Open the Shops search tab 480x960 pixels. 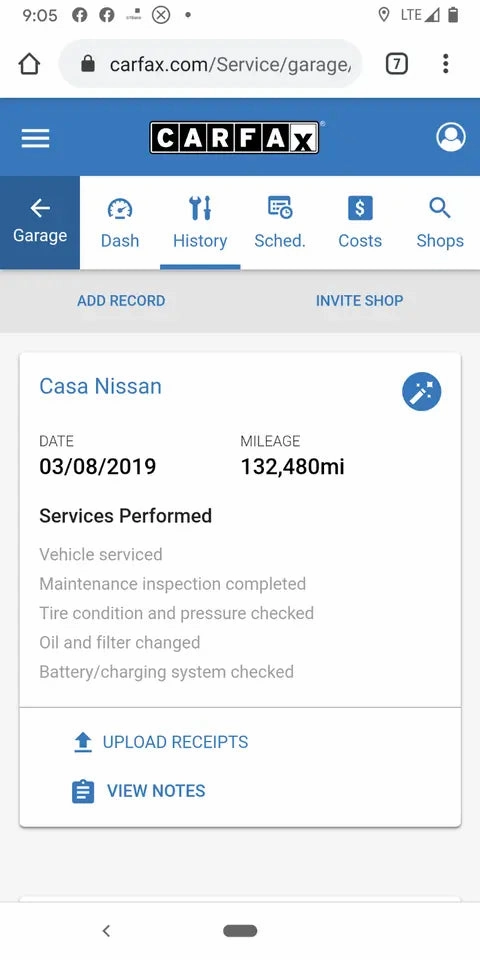tap(440, 222)
